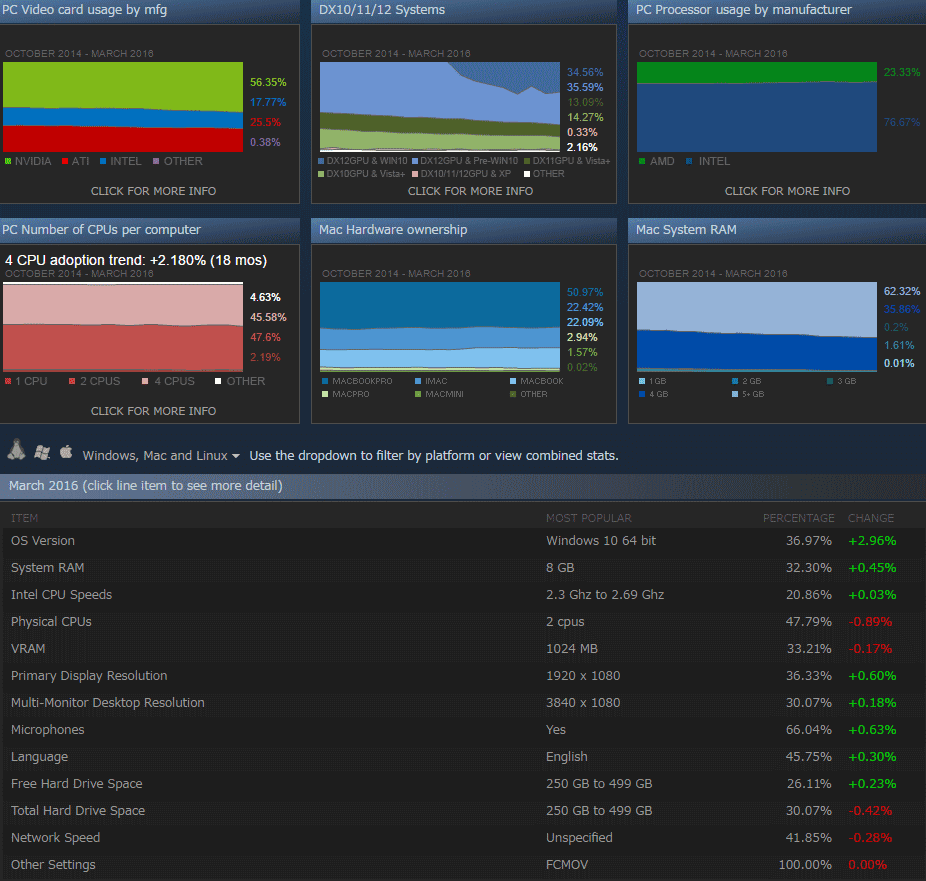Expand the System RAM row
Image resolution: width=926 pixels, height=881 pixels.
coord(463,568)
